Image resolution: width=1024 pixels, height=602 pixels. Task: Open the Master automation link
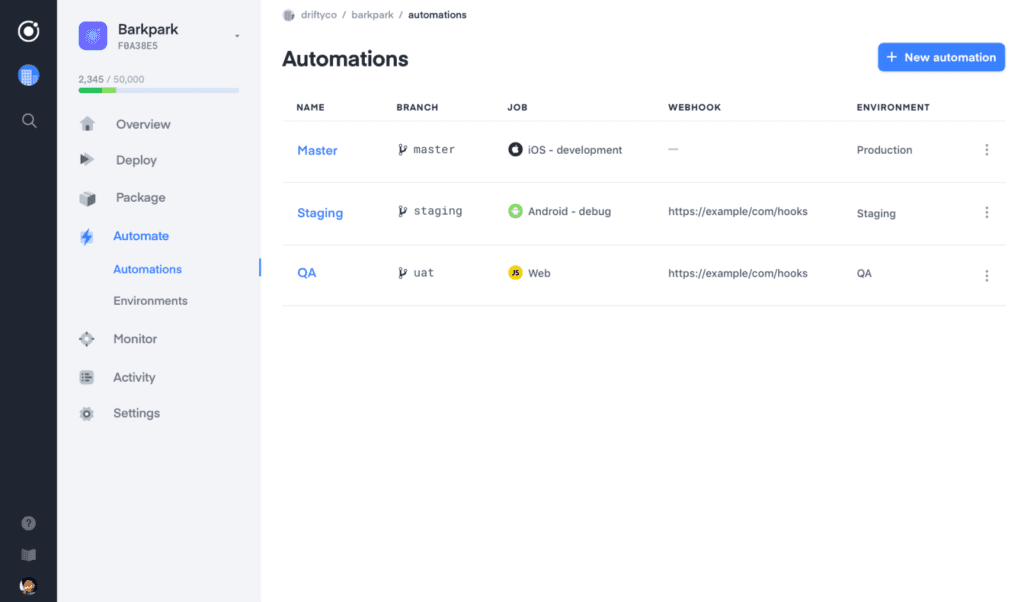(317, 150)
